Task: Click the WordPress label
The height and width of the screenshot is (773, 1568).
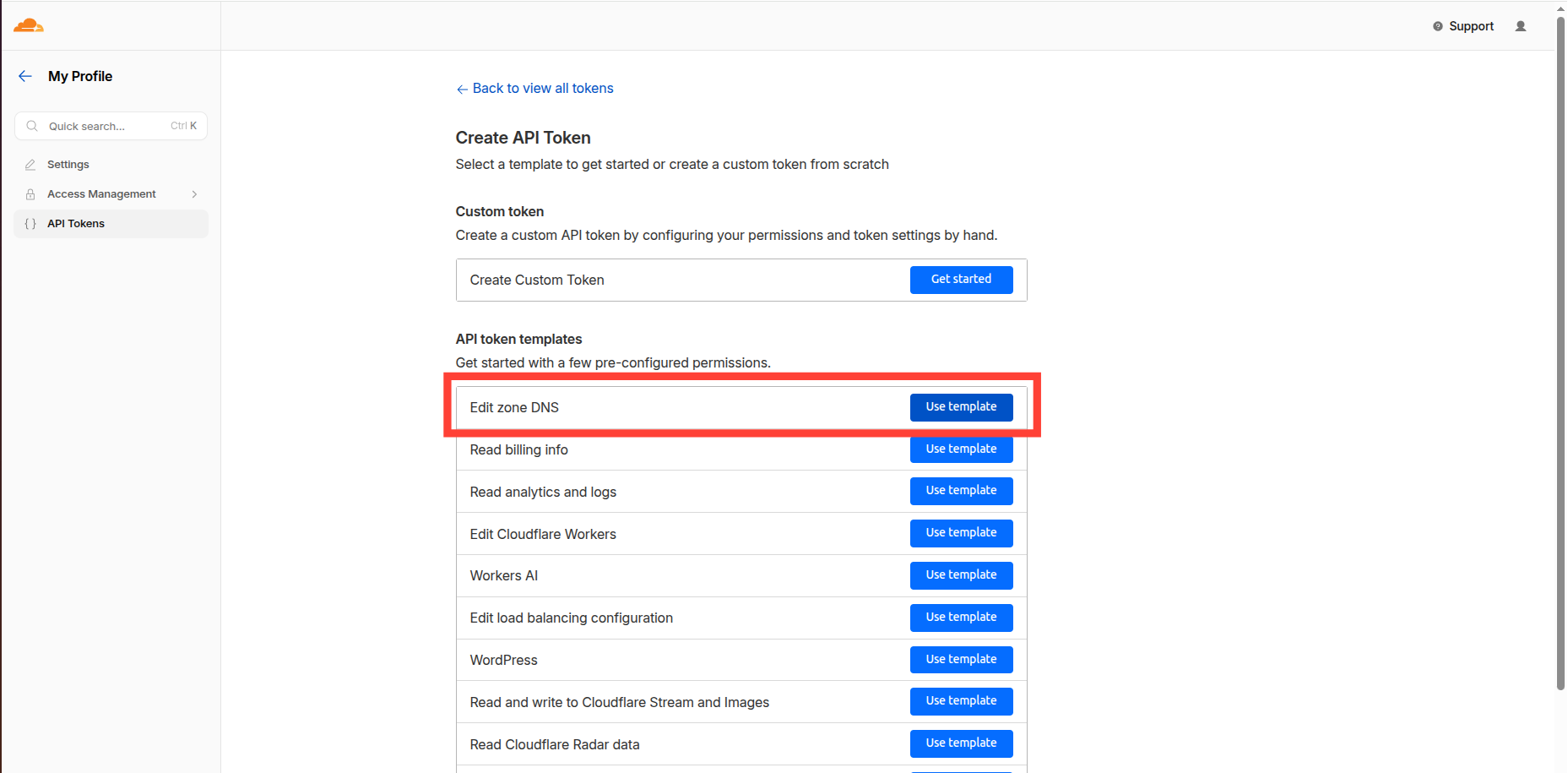Action: pyautogui.click(x=503, y=660)
